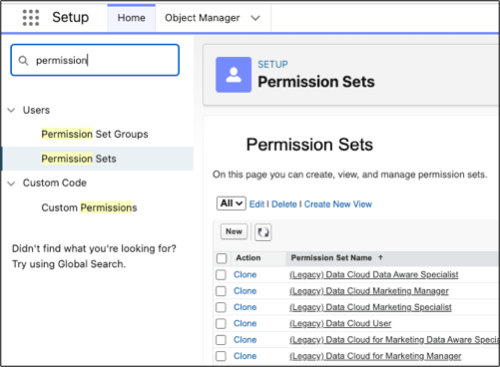The image size is (500, 367).
Task: Click the Action column header
Action: [248, 258]
